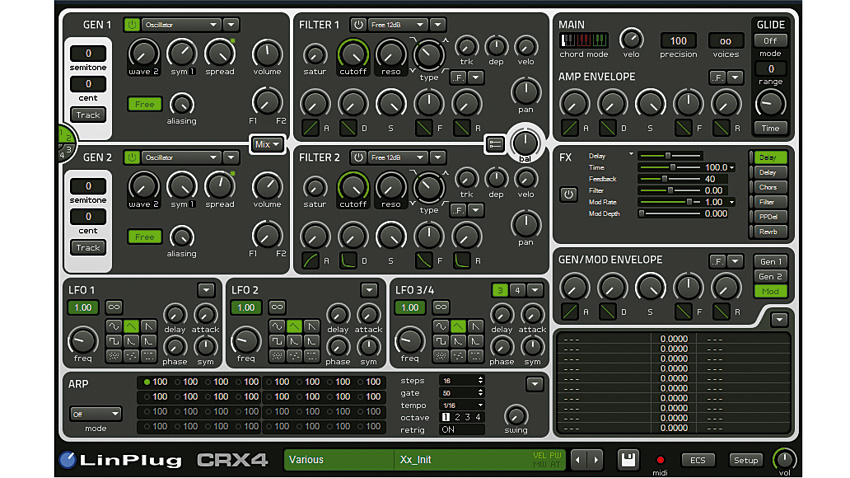
Task: Click the precision value field 100
Action: (678, 41)
